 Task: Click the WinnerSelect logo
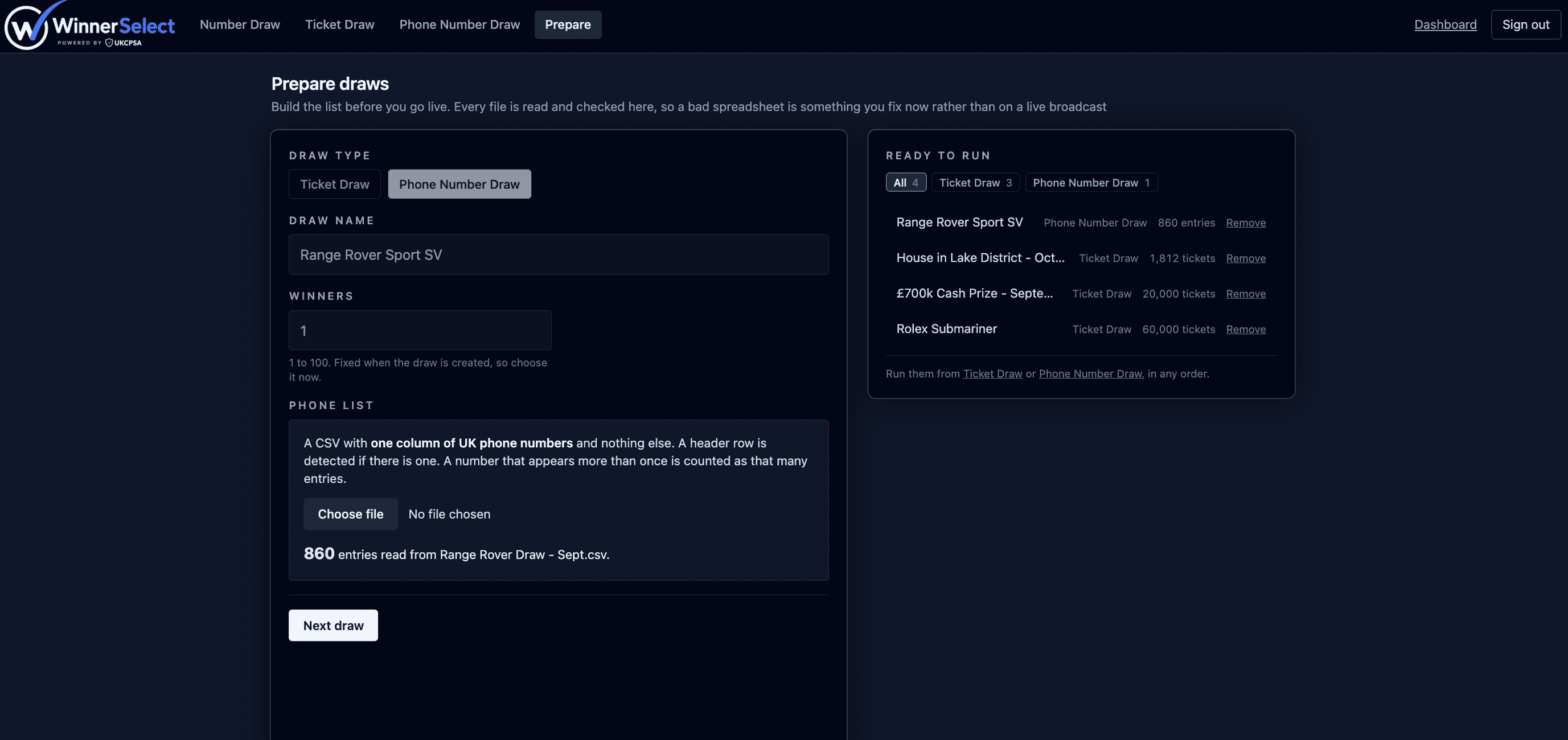coord(90,26)
